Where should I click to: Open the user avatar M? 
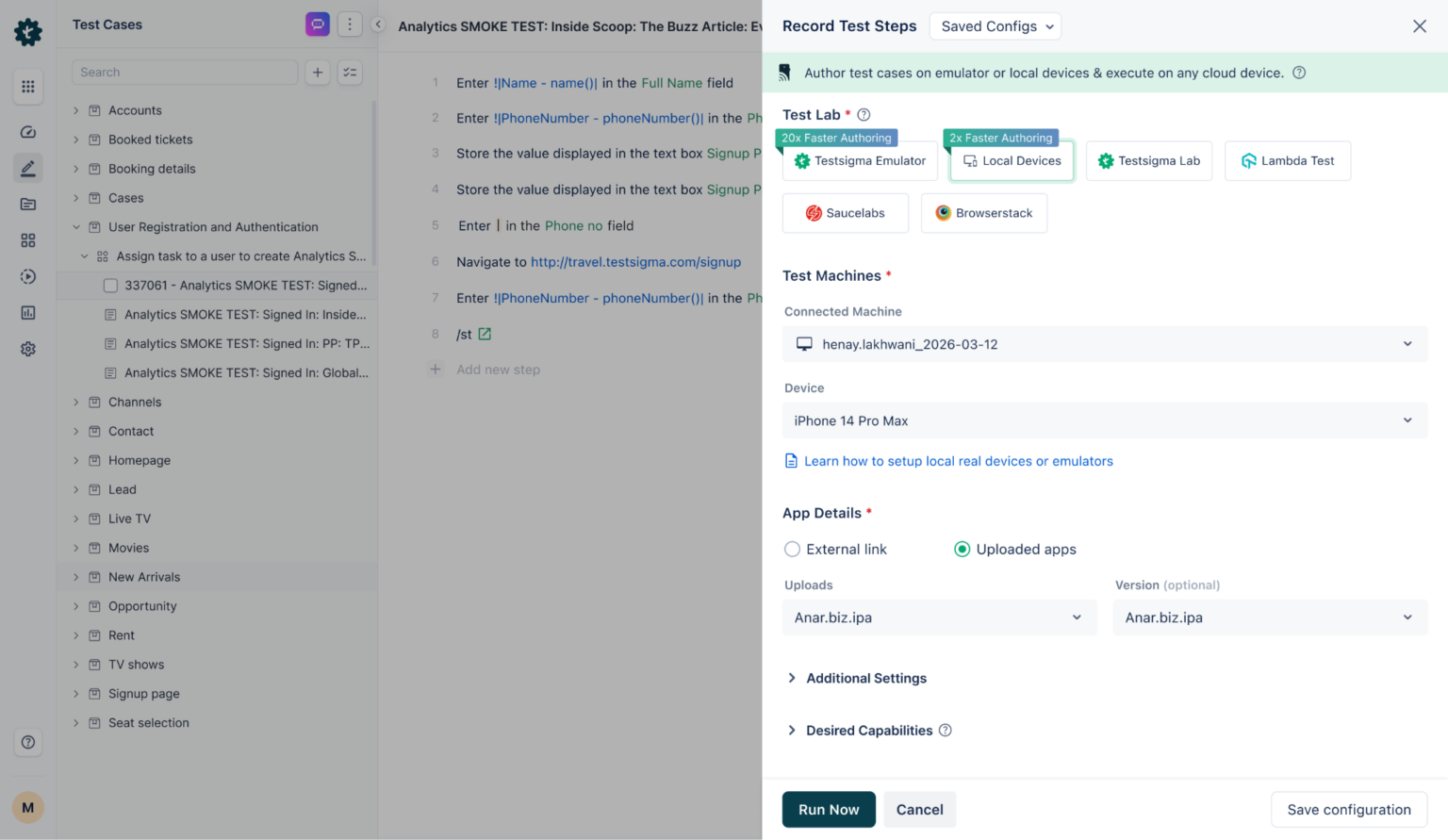click(x=28, y=807)
